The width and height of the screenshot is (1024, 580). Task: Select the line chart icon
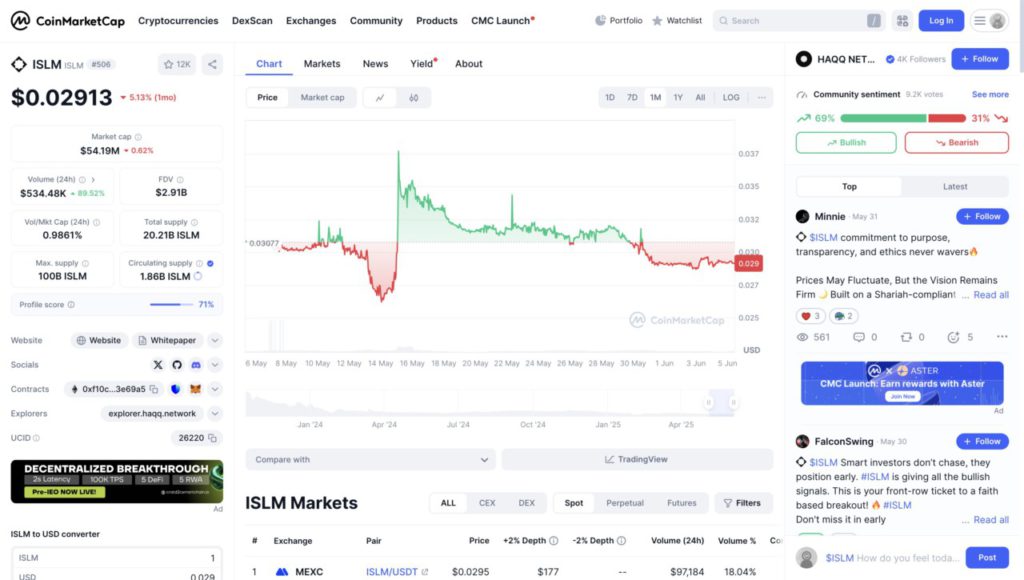380,97
